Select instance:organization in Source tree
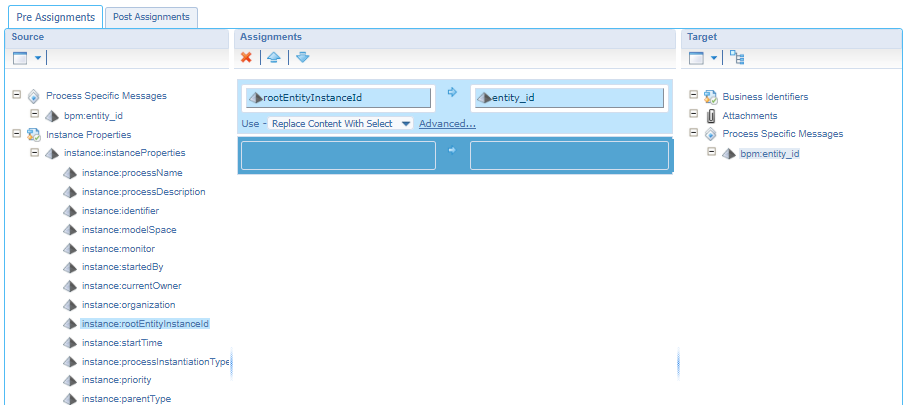This screenshot has width=905, height=405. 129,305
